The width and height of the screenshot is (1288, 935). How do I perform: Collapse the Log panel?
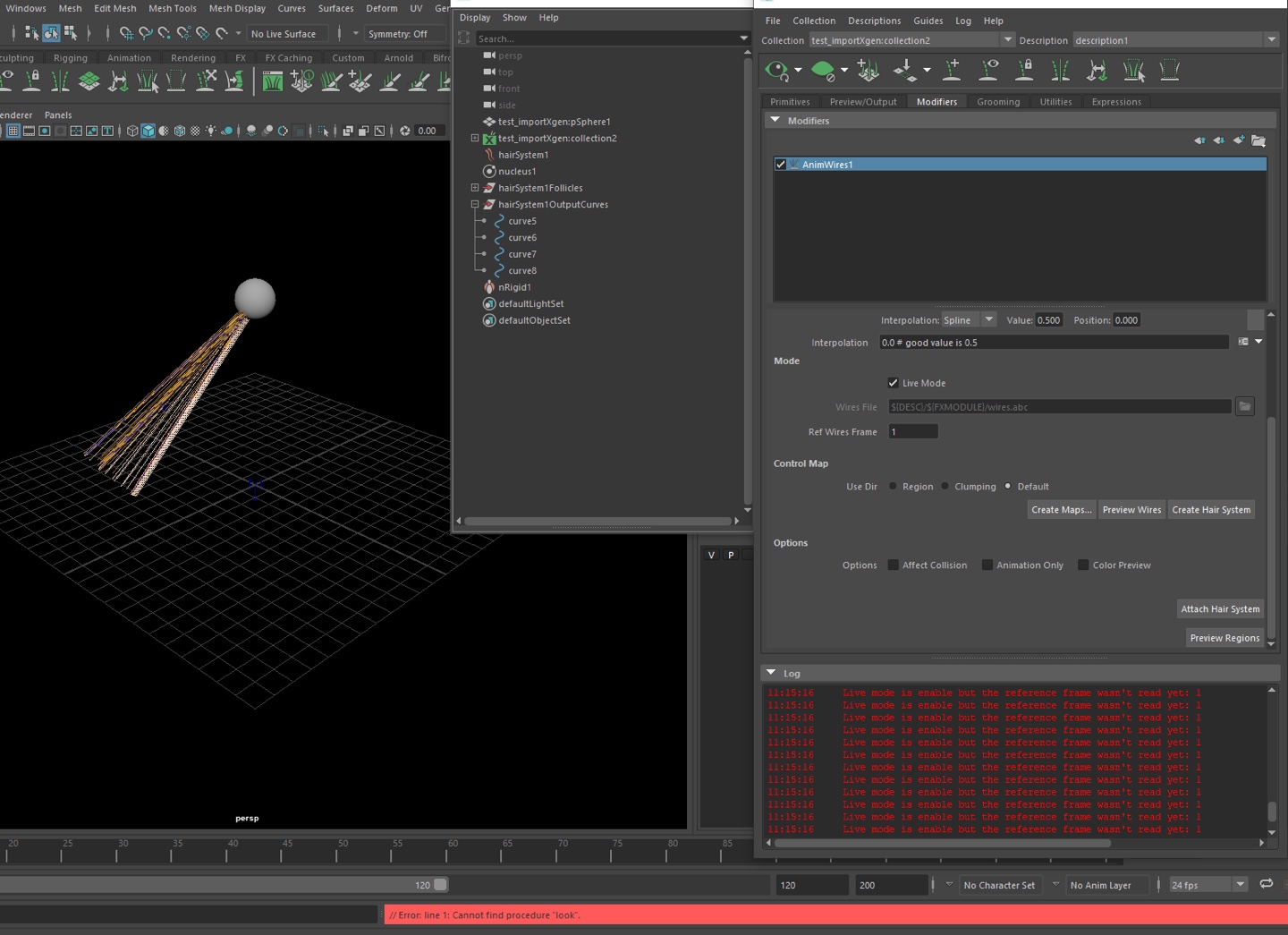point(771,672)
